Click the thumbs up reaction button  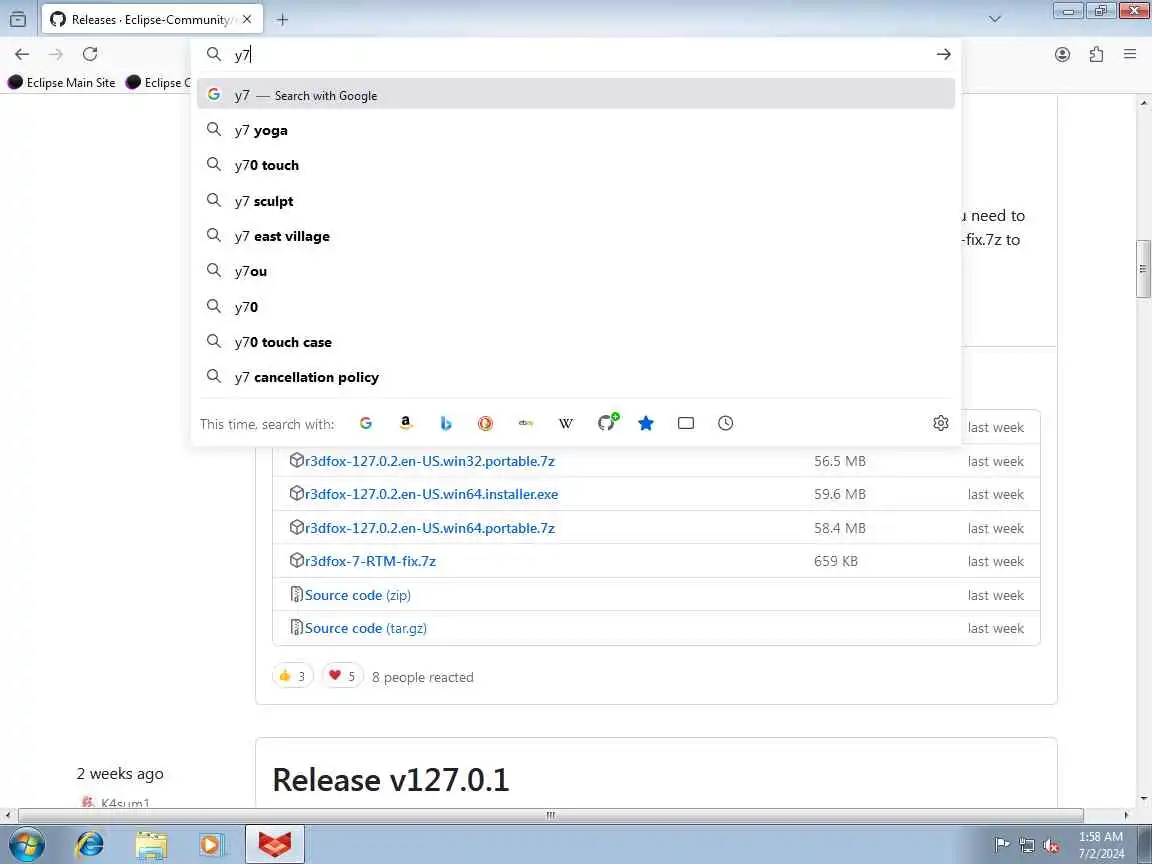pyautogui.click(x=292, y=676)
